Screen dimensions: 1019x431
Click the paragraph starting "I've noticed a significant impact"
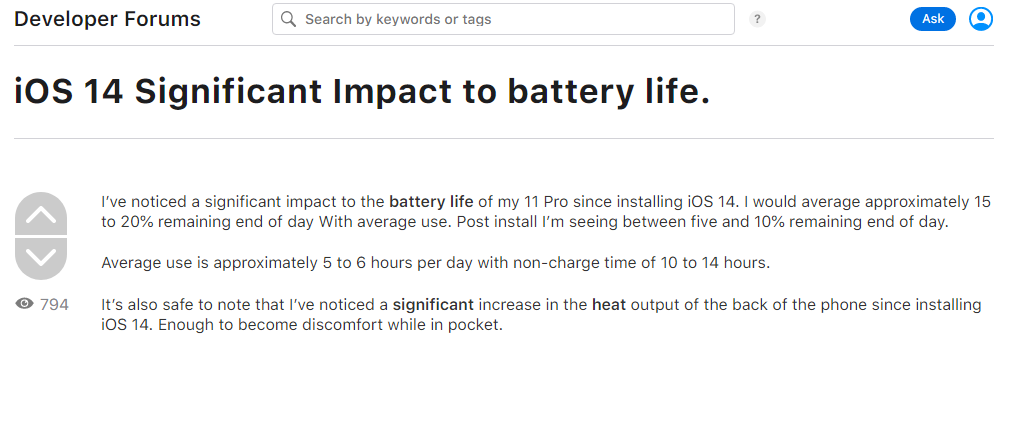click(x=546, y=211)
